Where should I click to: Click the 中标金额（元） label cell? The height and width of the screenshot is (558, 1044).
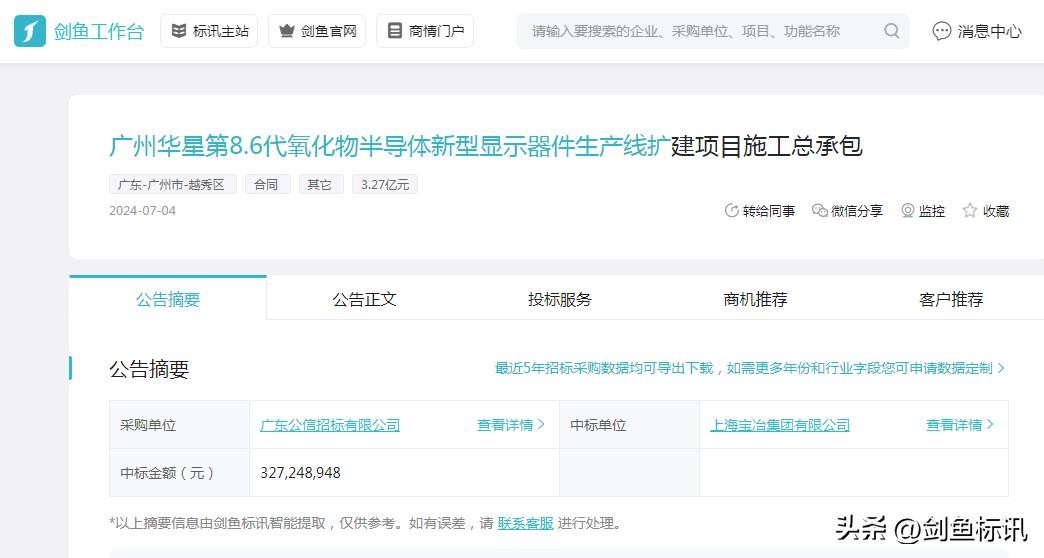click(x=179, y=473)
